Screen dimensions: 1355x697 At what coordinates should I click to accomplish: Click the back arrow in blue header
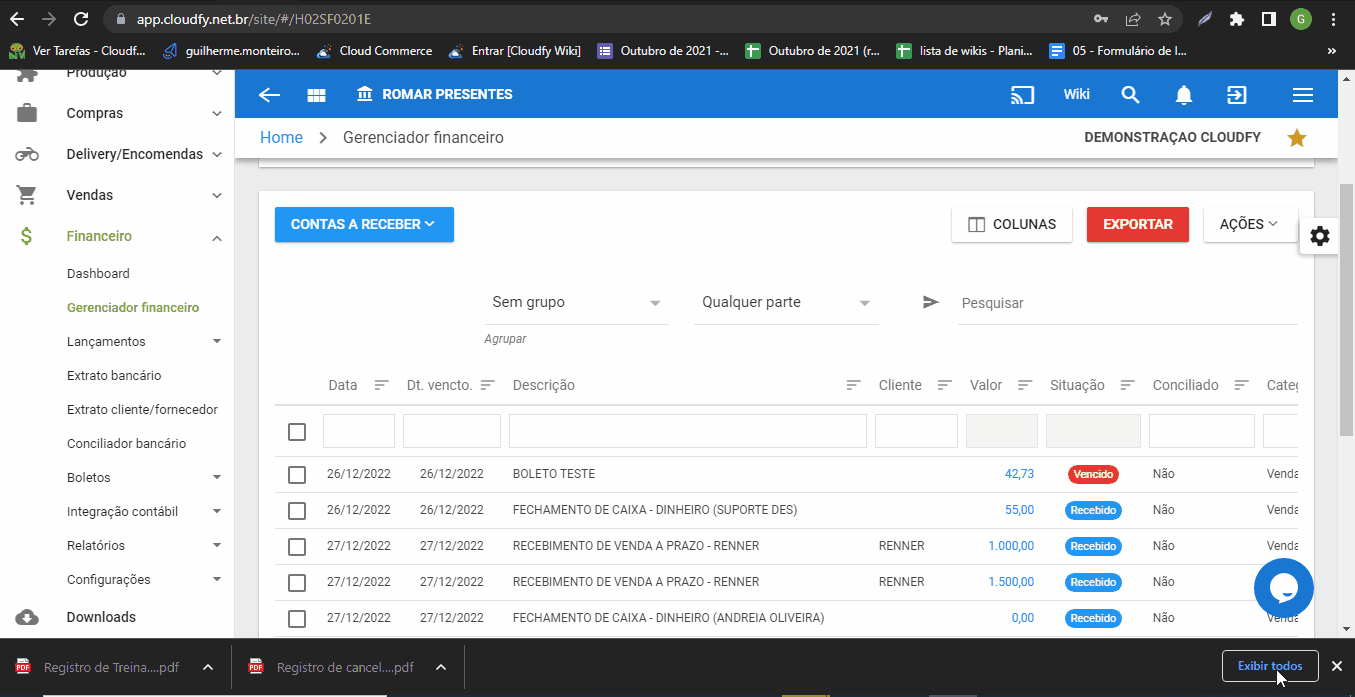click(269, 95)
